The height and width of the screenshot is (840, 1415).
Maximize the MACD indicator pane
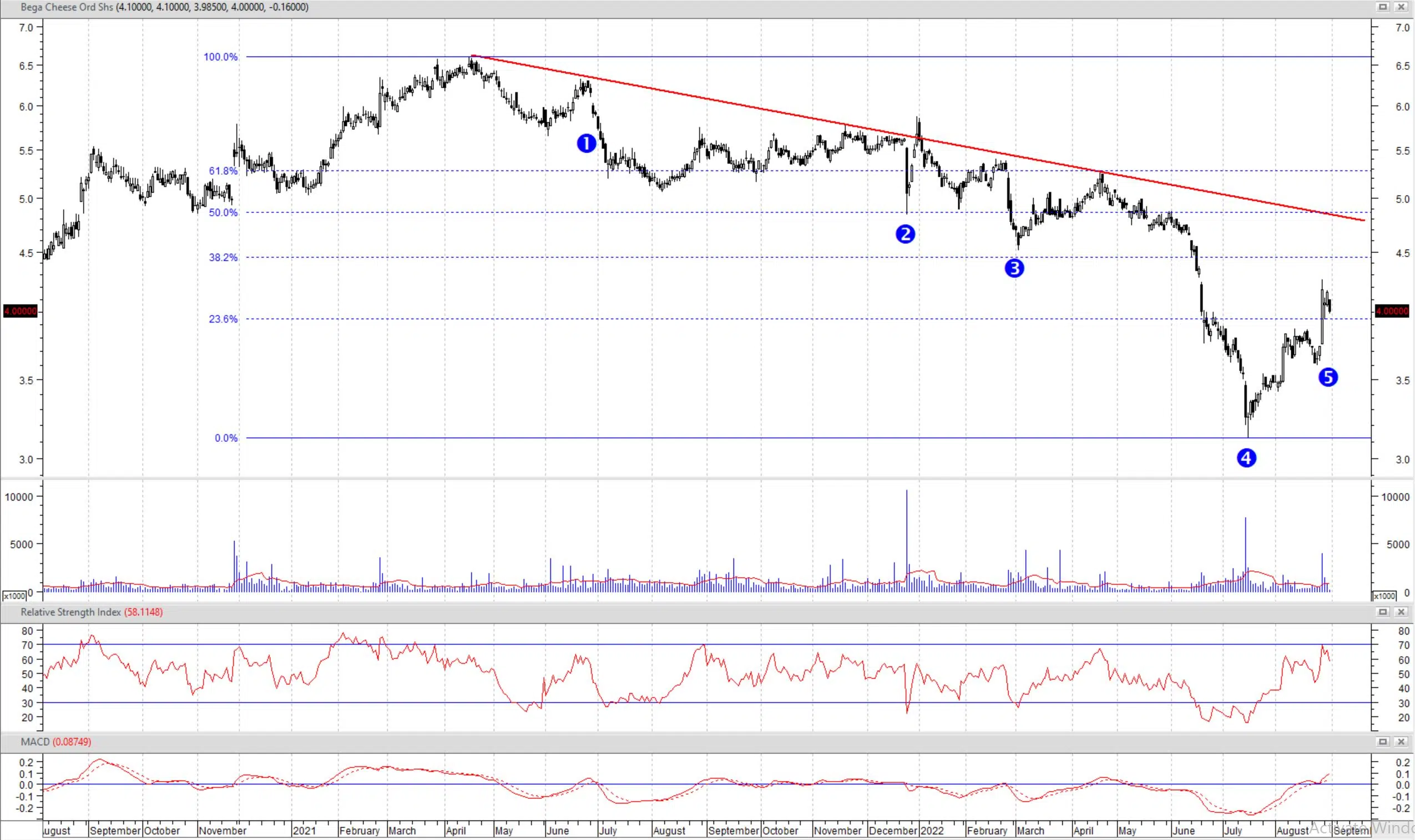pos(1382,741)
